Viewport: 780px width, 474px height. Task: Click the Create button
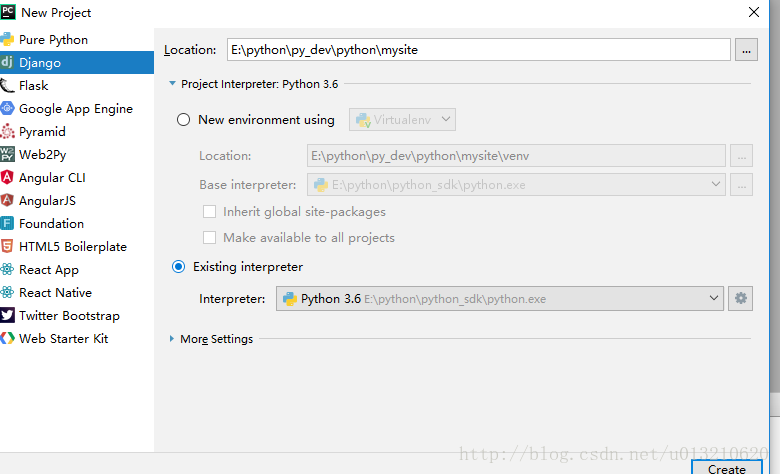pyautogui.click(x=726, y=468)
